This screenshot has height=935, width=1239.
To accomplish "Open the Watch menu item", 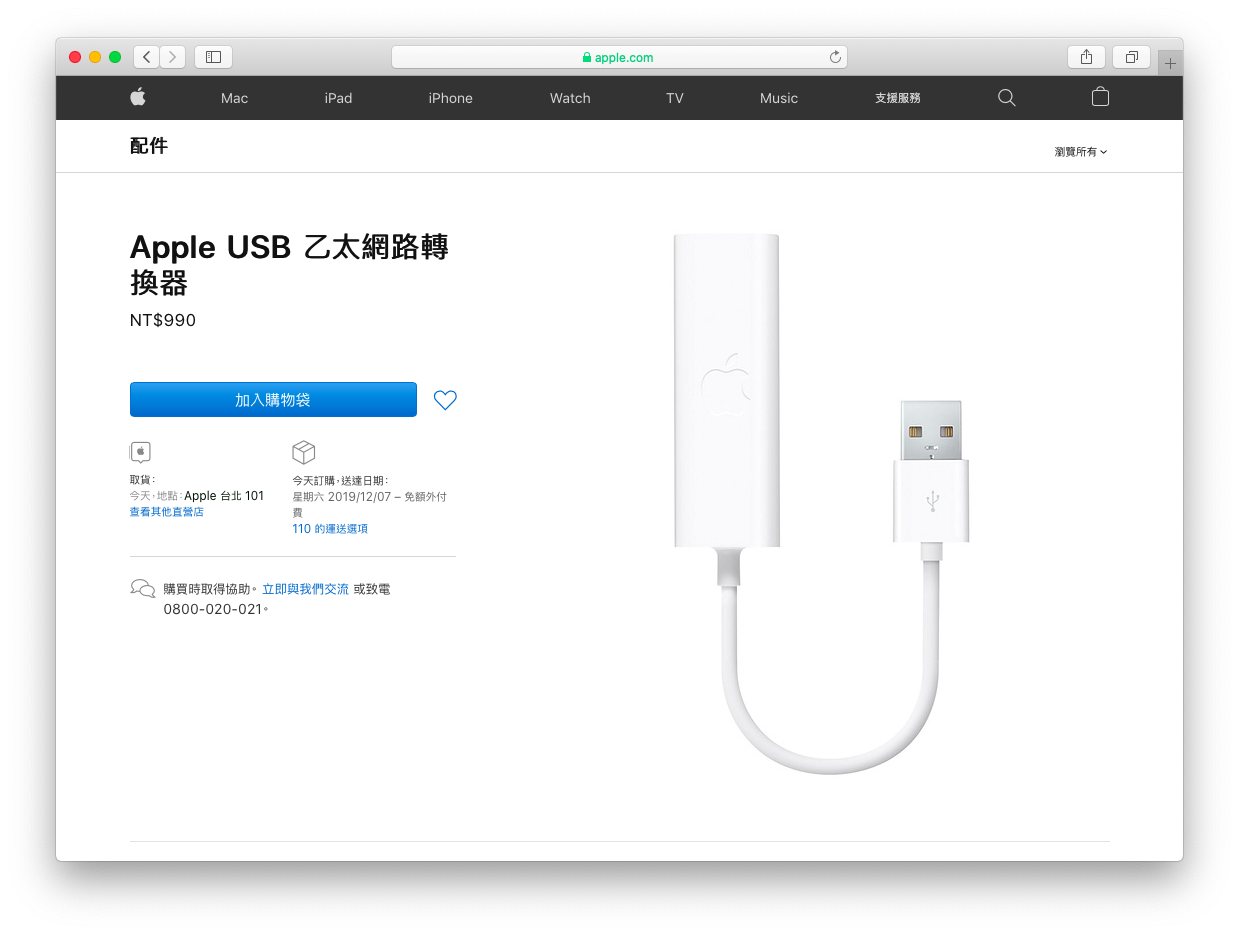I will pyautogui.click(x=570, y=98).
